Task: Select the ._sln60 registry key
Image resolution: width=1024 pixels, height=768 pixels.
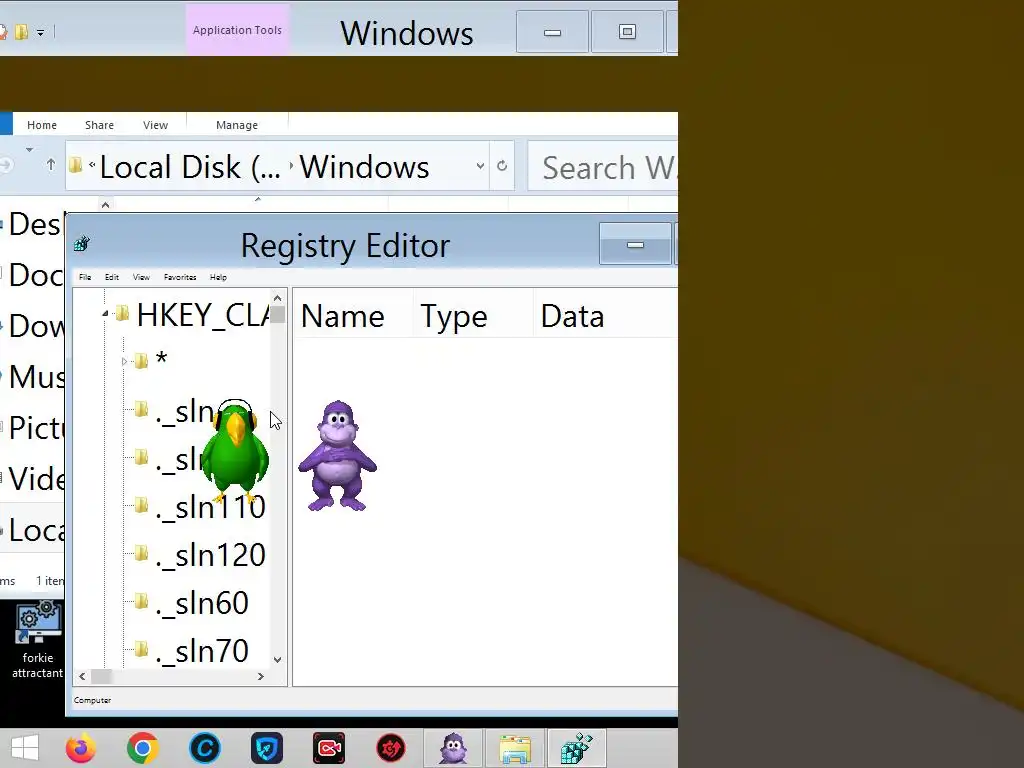Action: (x=202, y=603)
